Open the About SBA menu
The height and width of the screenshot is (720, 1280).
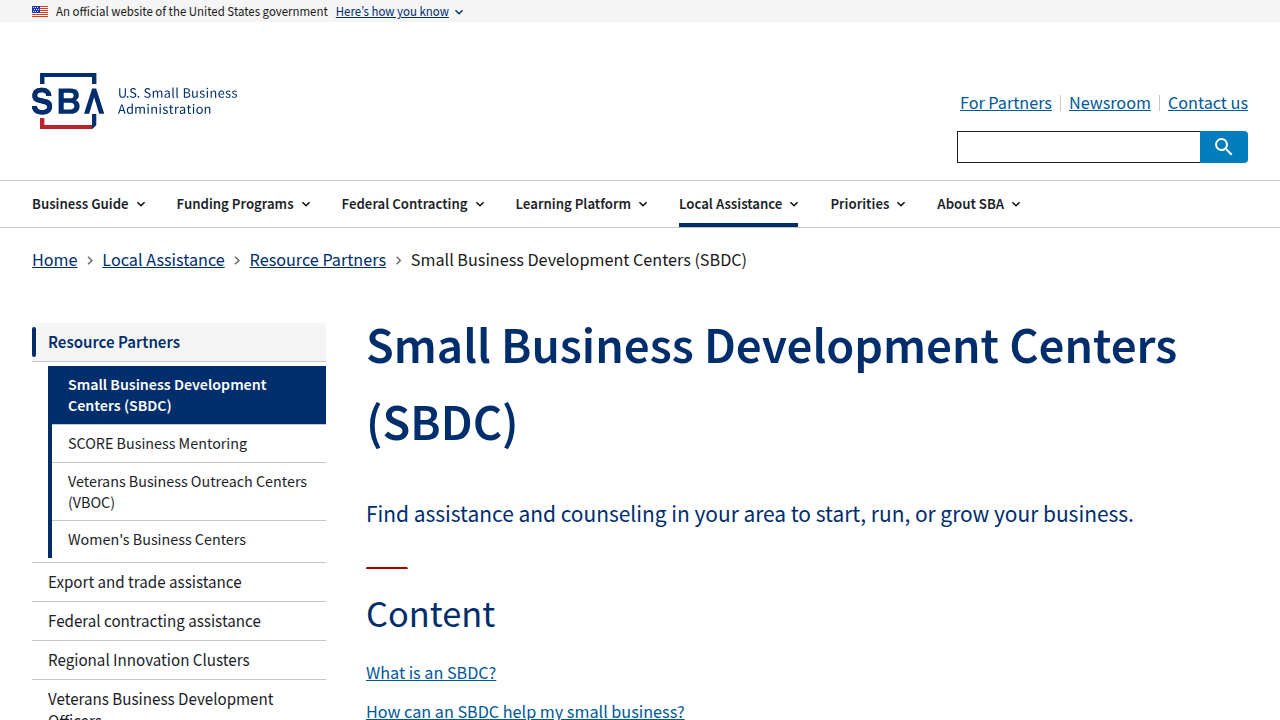(977, 204)
